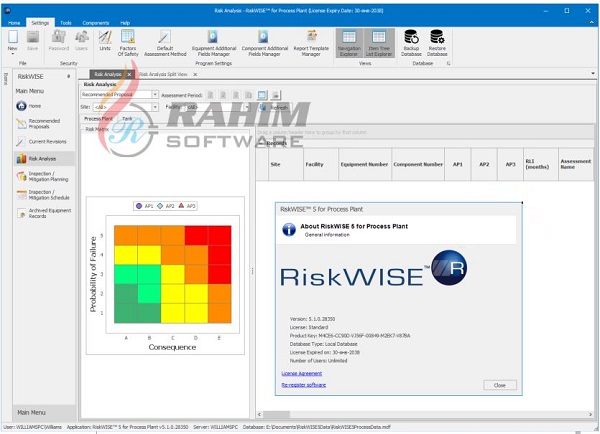Click the Restore Database icon

[437, 43]
